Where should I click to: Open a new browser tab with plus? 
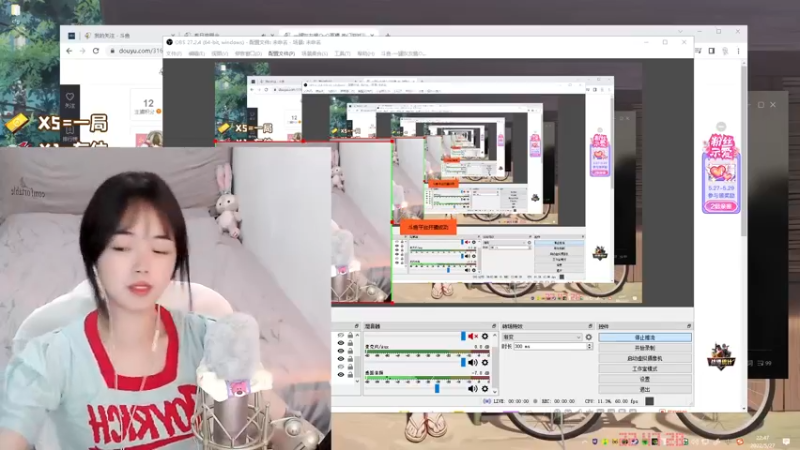(x=388, y=35)
